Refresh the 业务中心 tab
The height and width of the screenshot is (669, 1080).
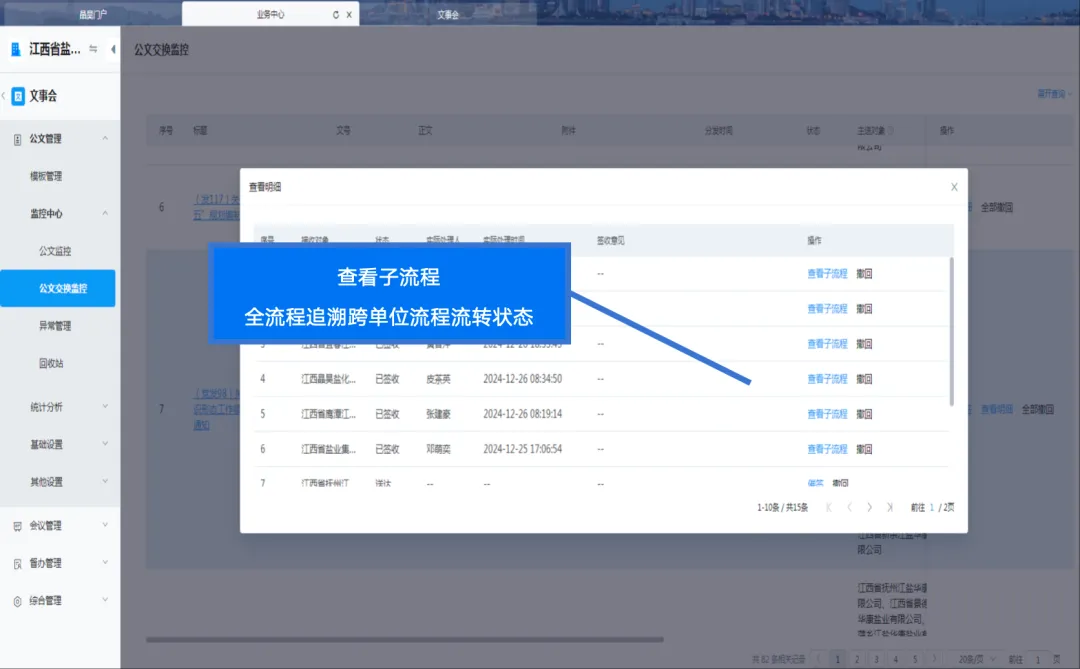tap(335, 15)
